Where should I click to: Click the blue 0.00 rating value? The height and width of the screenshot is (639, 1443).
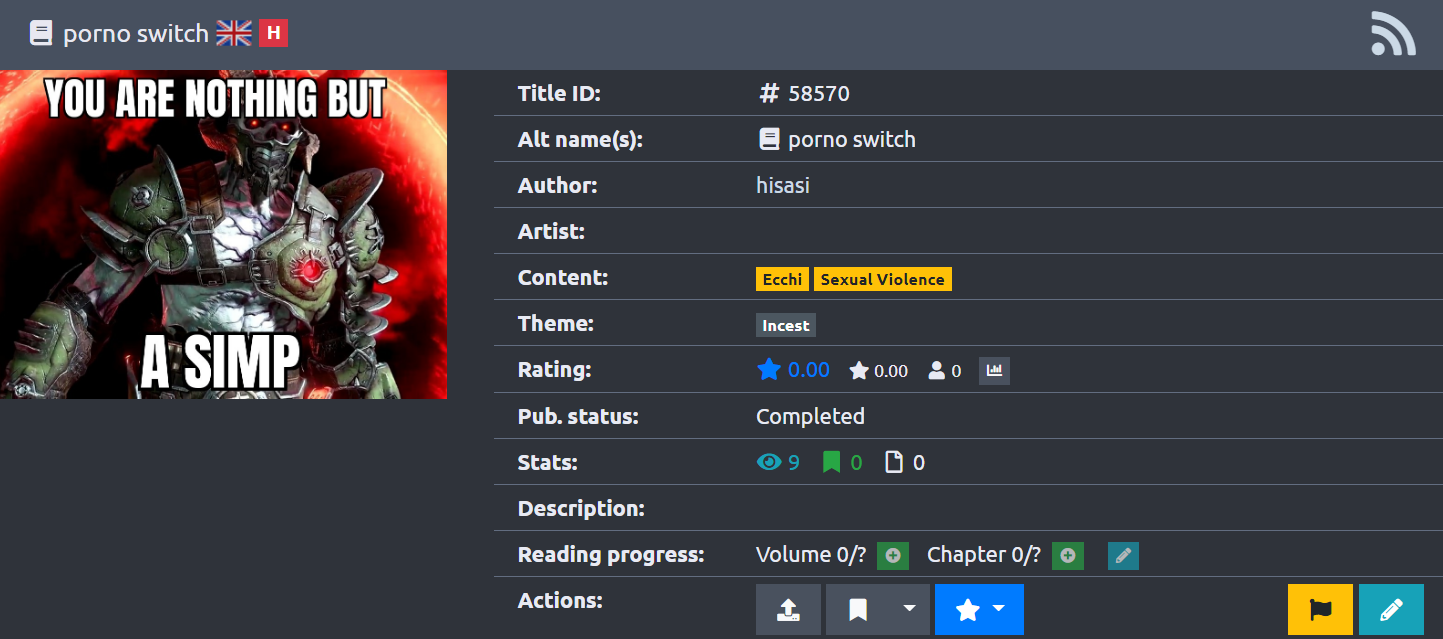point(809,370)
